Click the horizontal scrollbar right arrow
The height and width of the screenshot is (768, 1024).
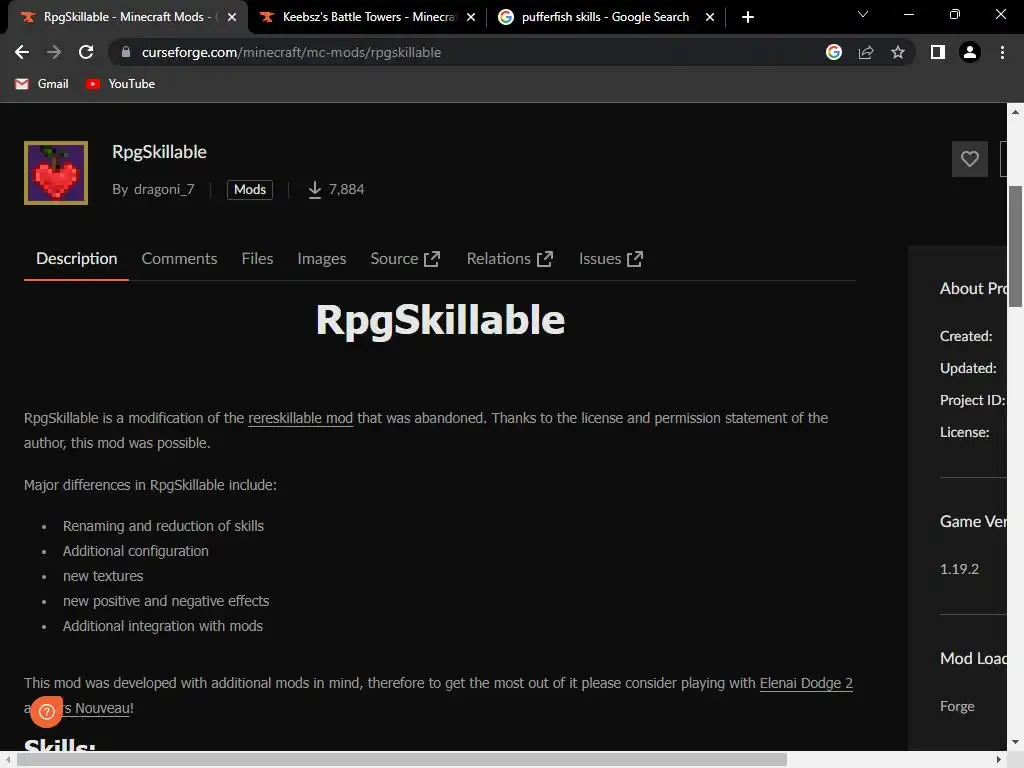(x=999, y=760)
